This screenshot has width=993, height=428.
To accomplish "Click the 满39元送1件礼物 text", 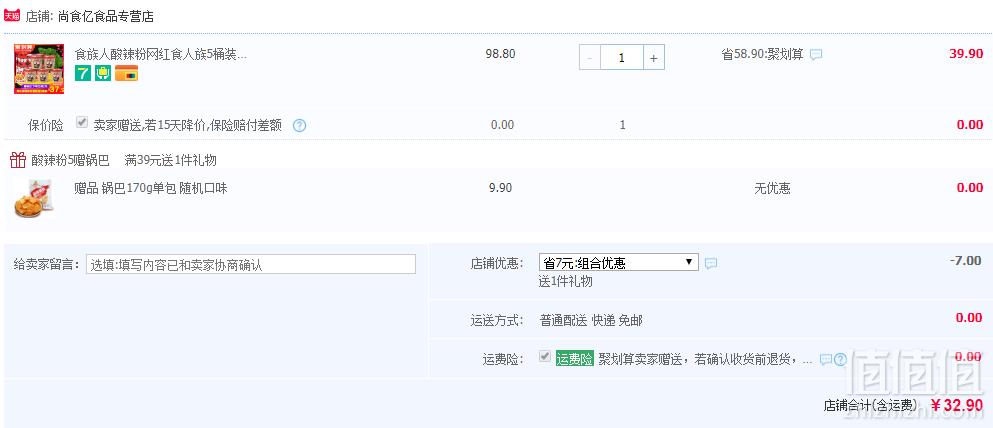I will pyautogui.click(x=171, y=160).
